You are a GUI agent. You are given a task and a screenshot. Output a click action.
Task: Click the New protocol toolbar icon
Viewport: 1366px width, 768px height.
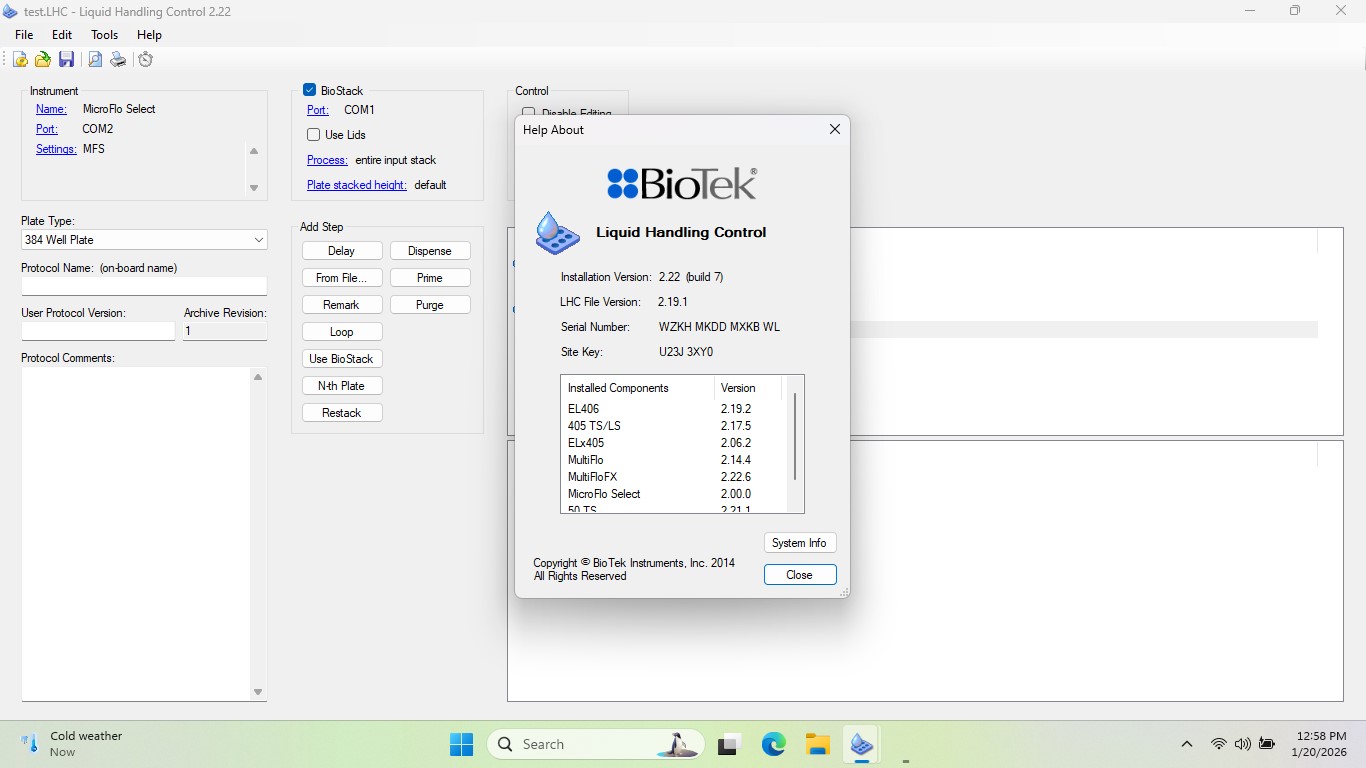pyautogui.click(x=20, y=60)
